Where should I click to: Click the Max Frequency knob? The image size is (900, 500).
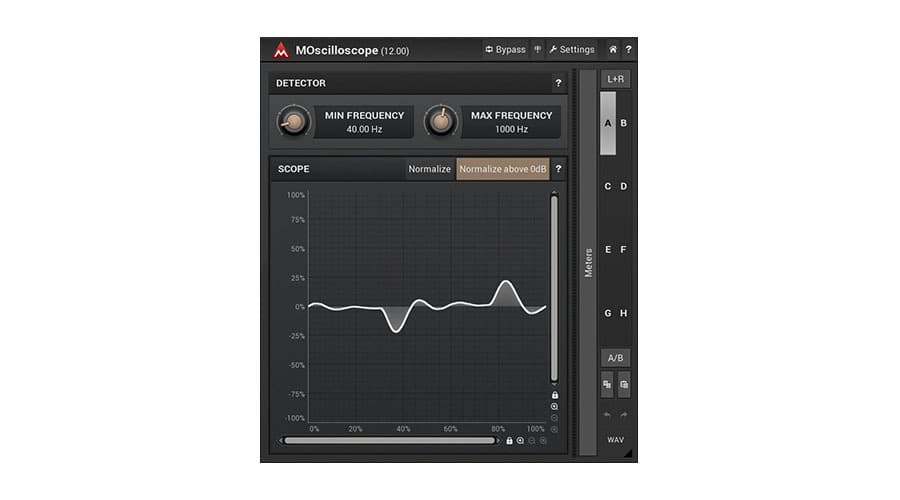point(441,122)
